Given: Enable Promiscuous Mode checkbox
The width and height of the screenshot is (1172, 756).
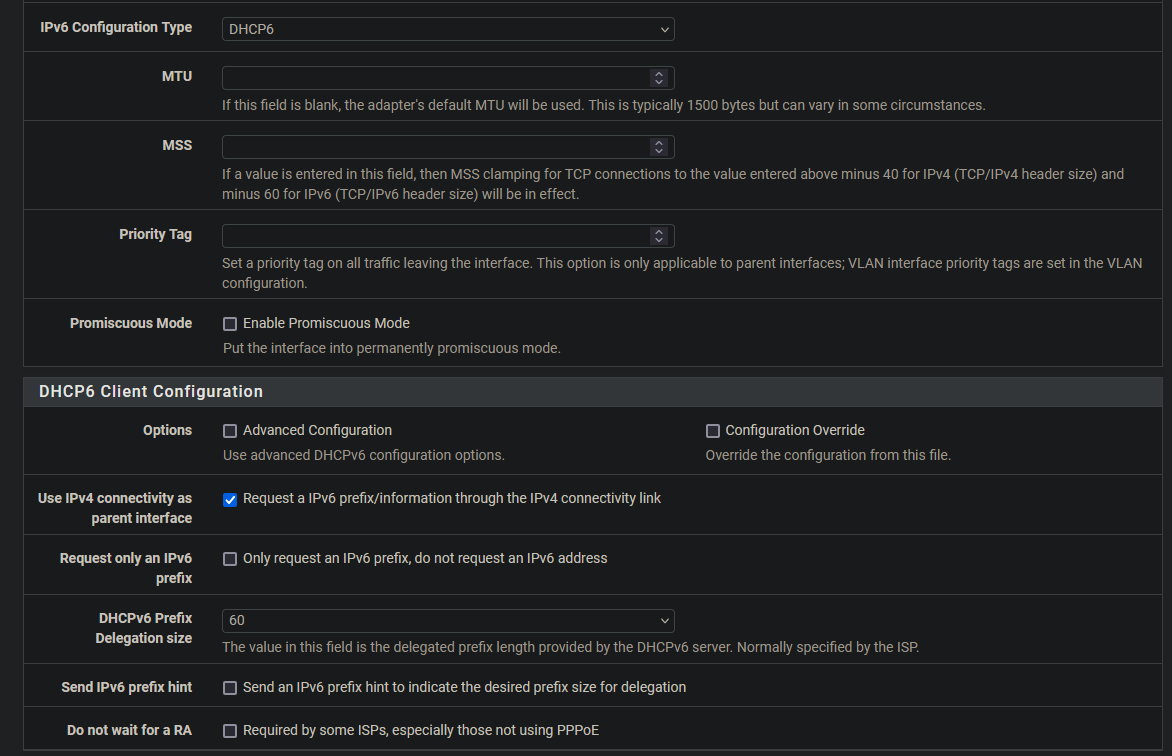Looking at the screenshot, I should point(230,324).
